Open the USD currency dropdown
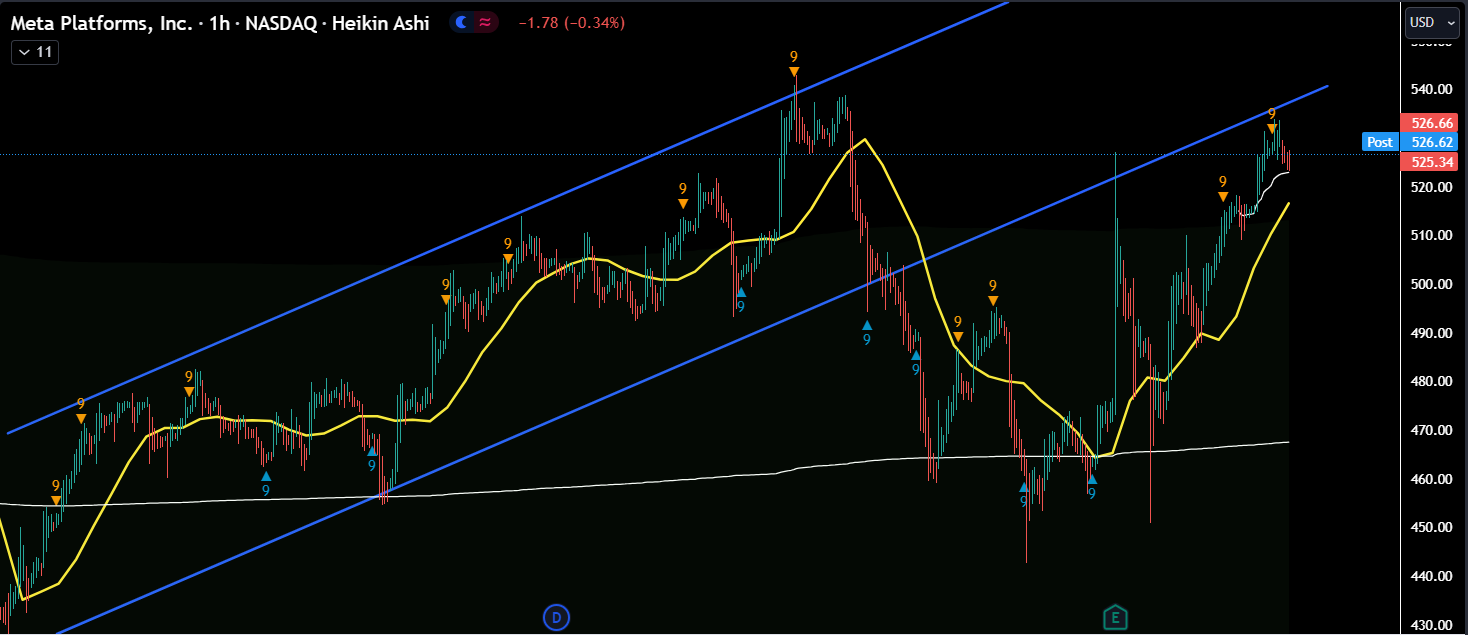1468x635 pixels. 1432,22
